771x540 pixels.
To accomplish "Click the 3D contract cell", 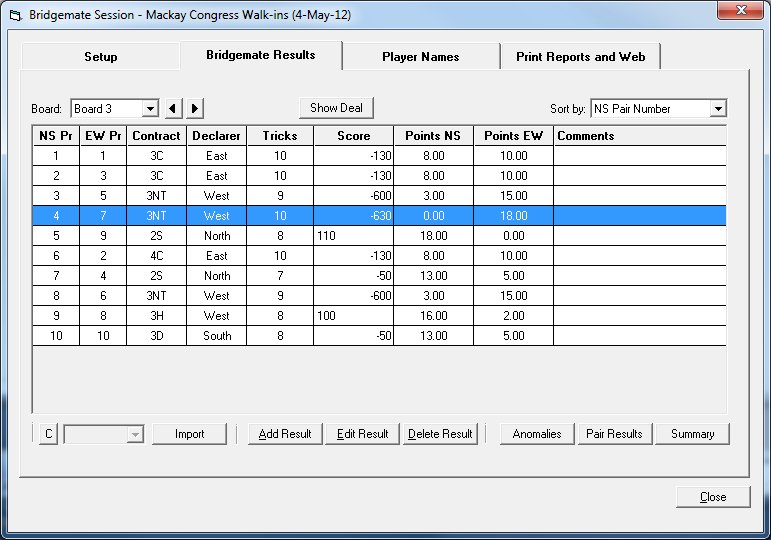I will pyautogui.click(x=156, y=336).
